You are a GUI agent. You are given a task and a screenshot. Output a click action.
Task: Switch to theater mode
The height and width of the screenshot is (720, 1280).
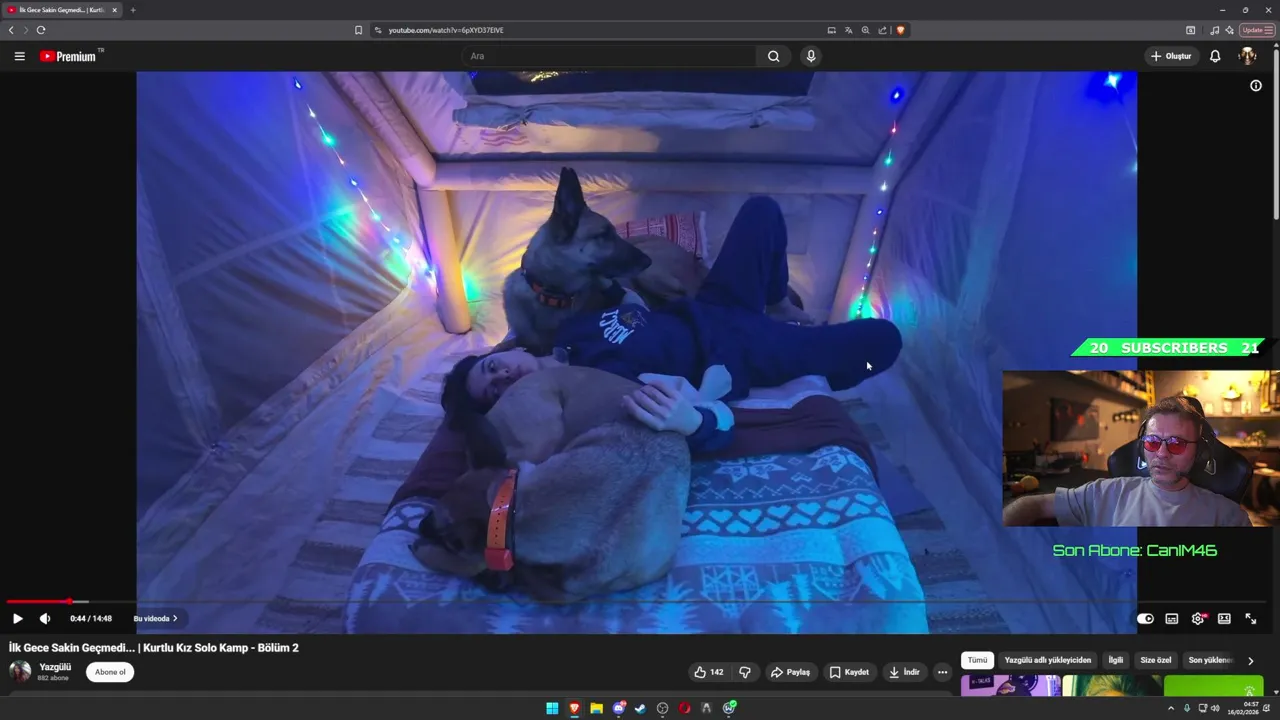coord(1224,618)
